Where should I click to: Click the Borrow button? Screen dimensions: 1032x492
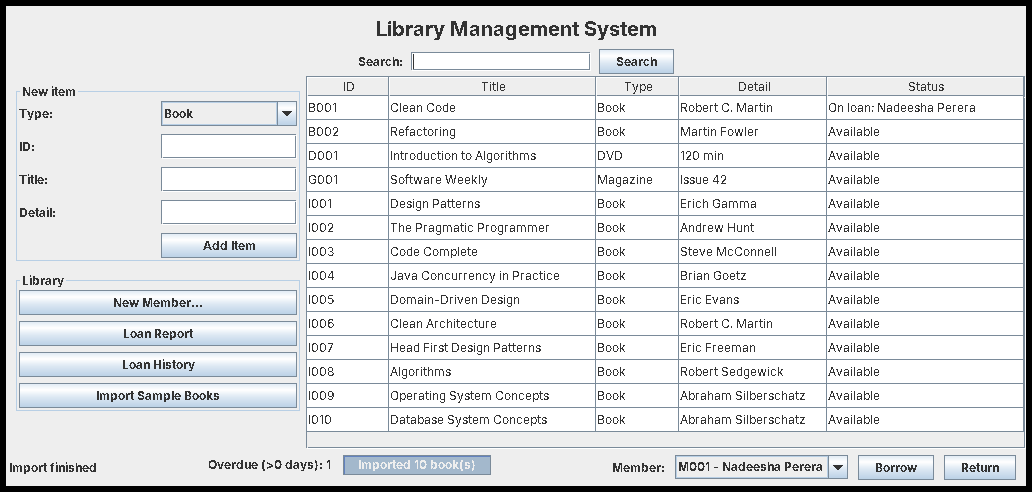[896, 467]
